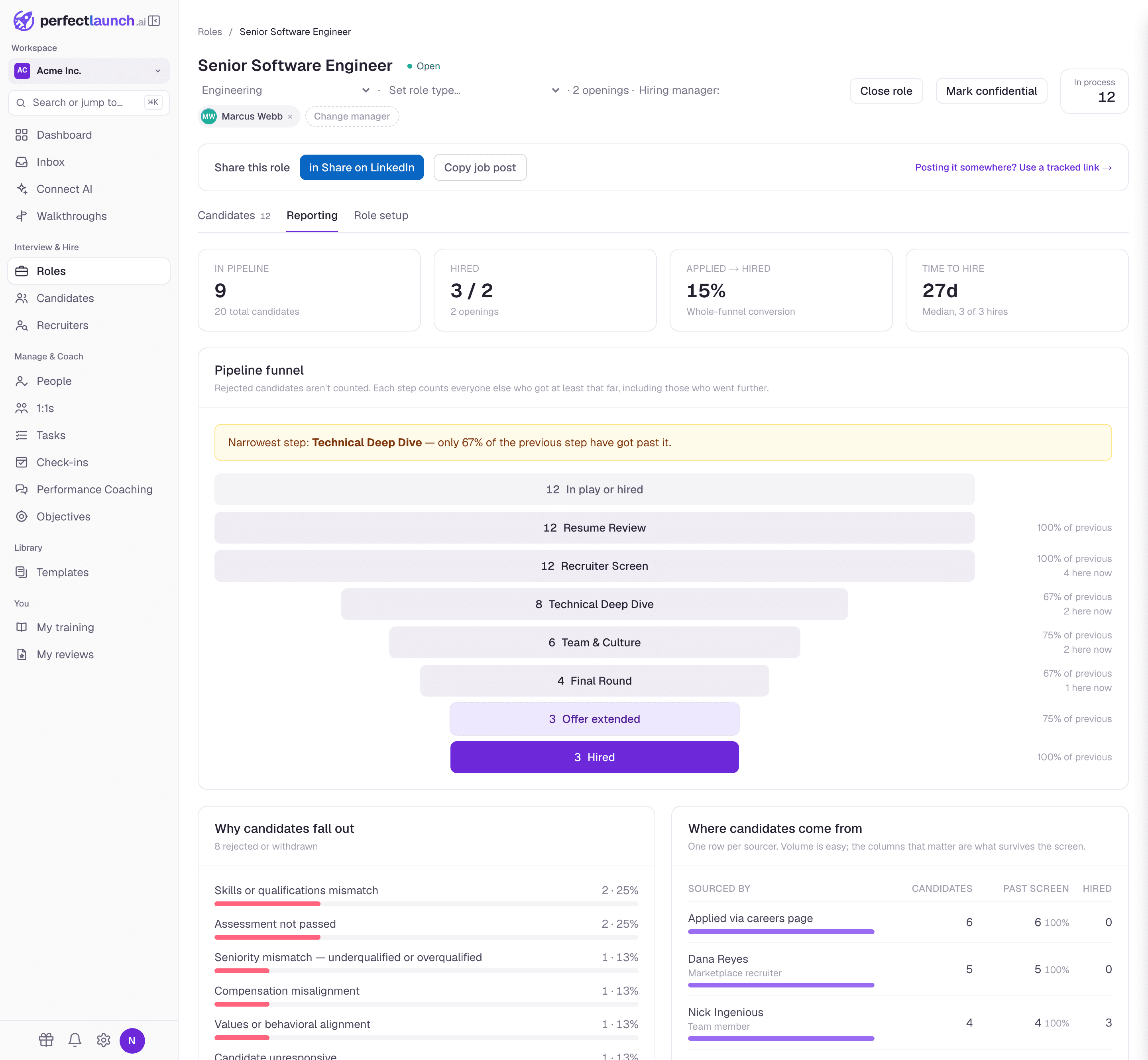Click the gift icon at bottom
This screenshot has height=1060, width=1148.
47,1040
